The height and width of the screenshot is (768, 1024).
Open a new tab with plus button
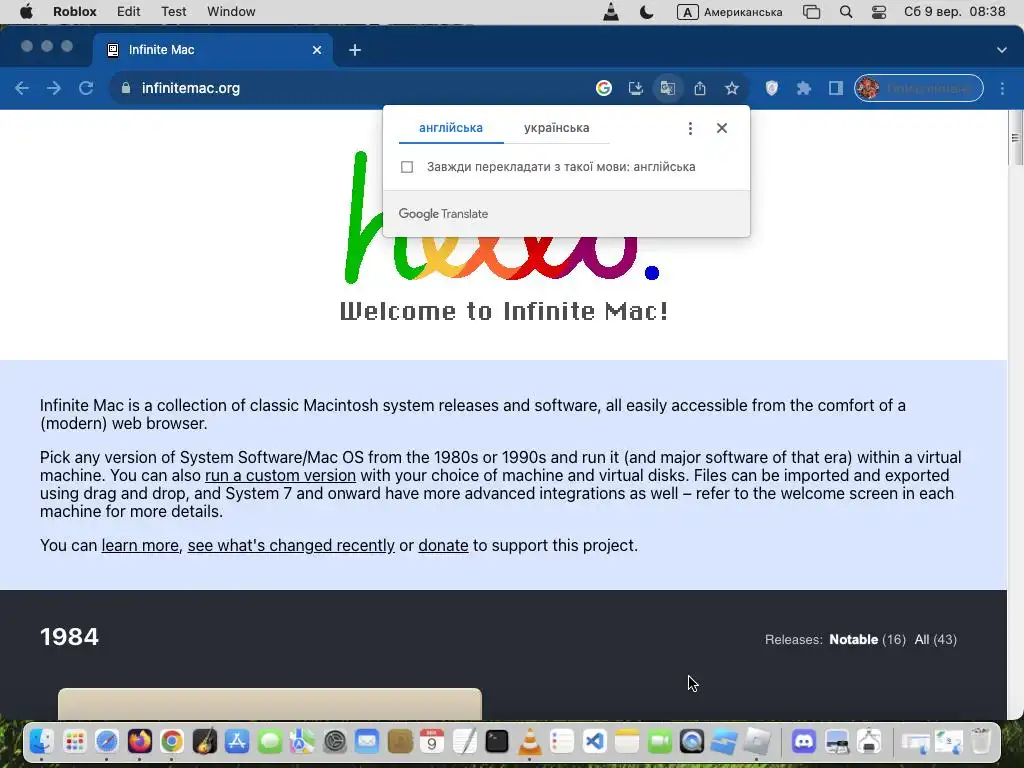point(355,50)
